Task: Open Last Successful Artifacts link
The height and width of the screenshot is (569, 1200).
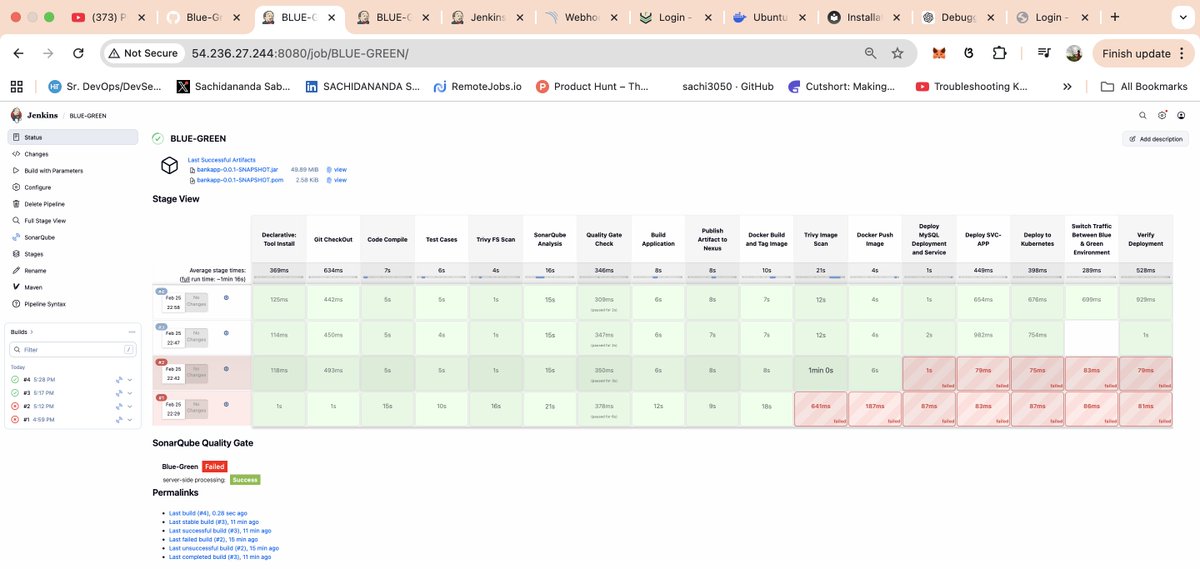Action: [222, 160]
